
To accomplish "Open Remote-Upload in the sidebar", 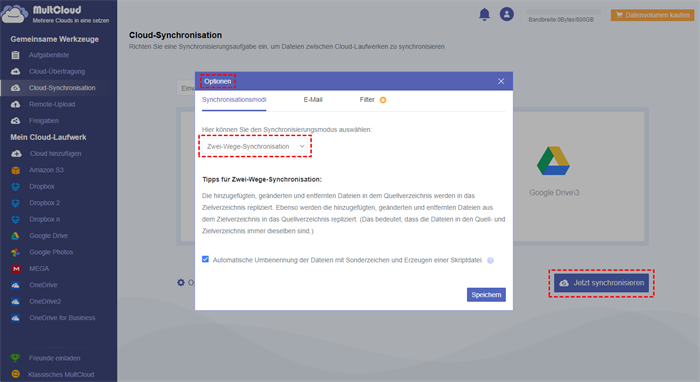I will 52,104.
